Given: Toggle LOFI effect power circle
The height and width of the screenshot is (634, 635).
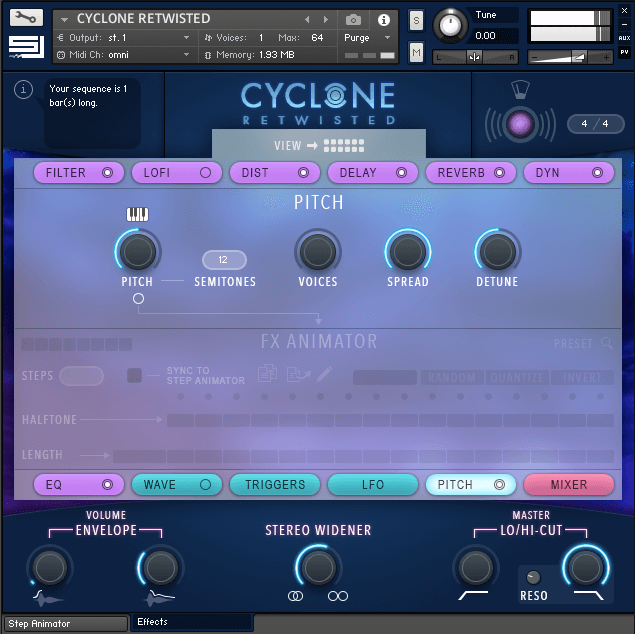Looking at the screenshot, I should point(205,173).
